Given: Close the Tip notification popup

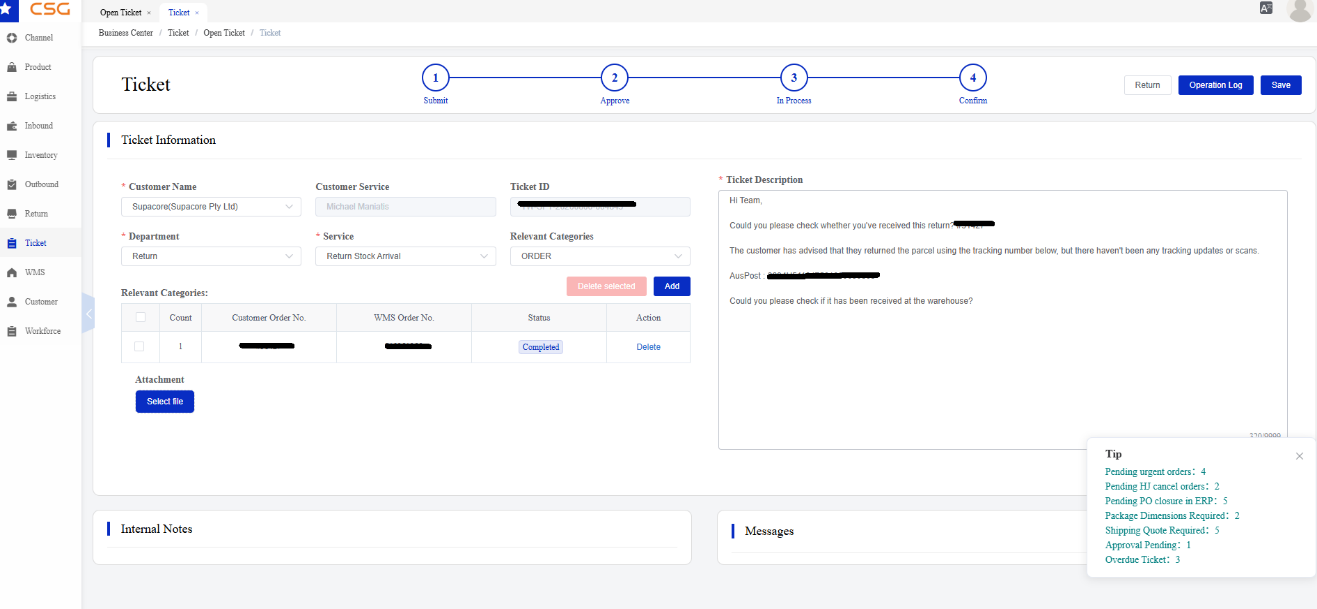Looking at the screenshot, I should coord(1299,456).
